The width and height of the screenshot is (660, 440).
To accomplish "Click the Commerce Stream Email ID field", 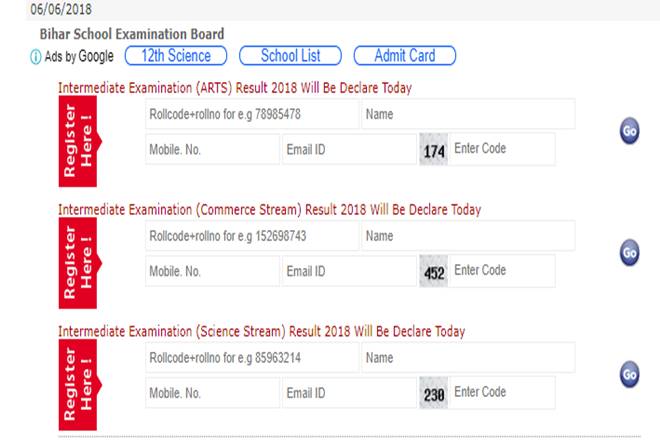I will [x=348, y=271].
